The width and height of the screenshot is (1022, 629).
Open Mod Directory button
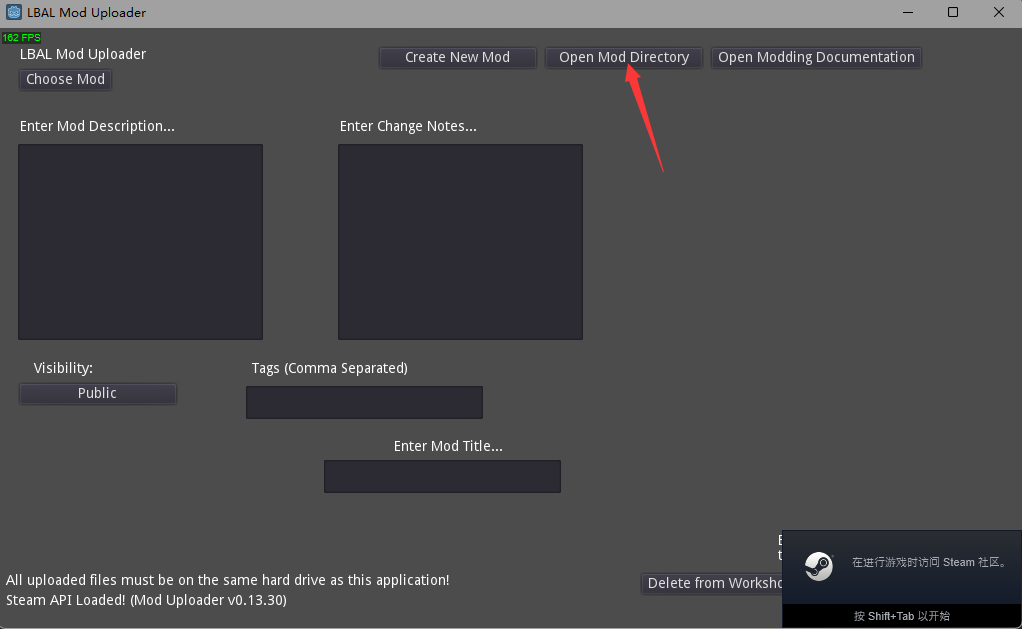[624, 57]
